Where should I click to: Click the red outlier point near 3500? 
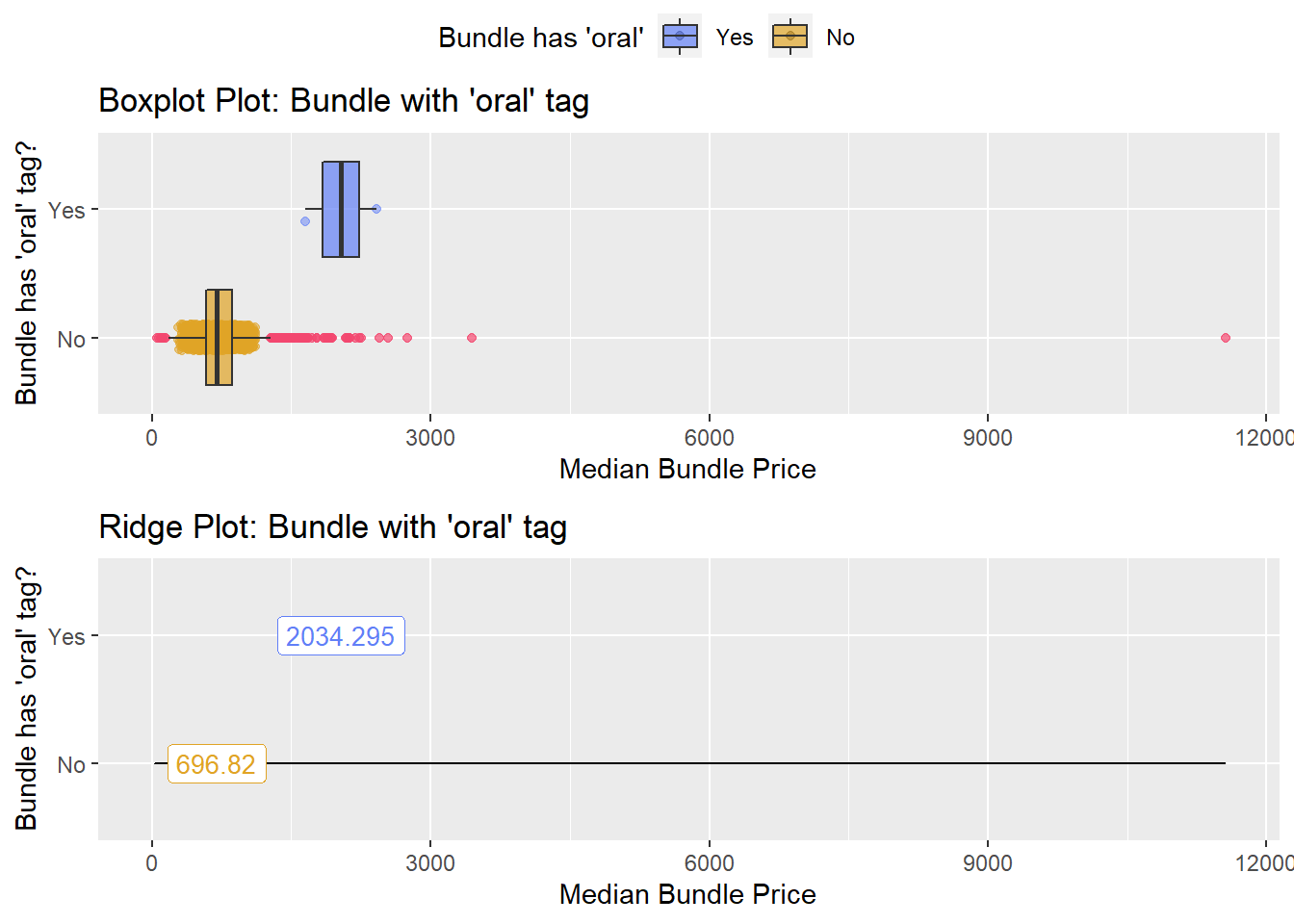click(472, 338)
